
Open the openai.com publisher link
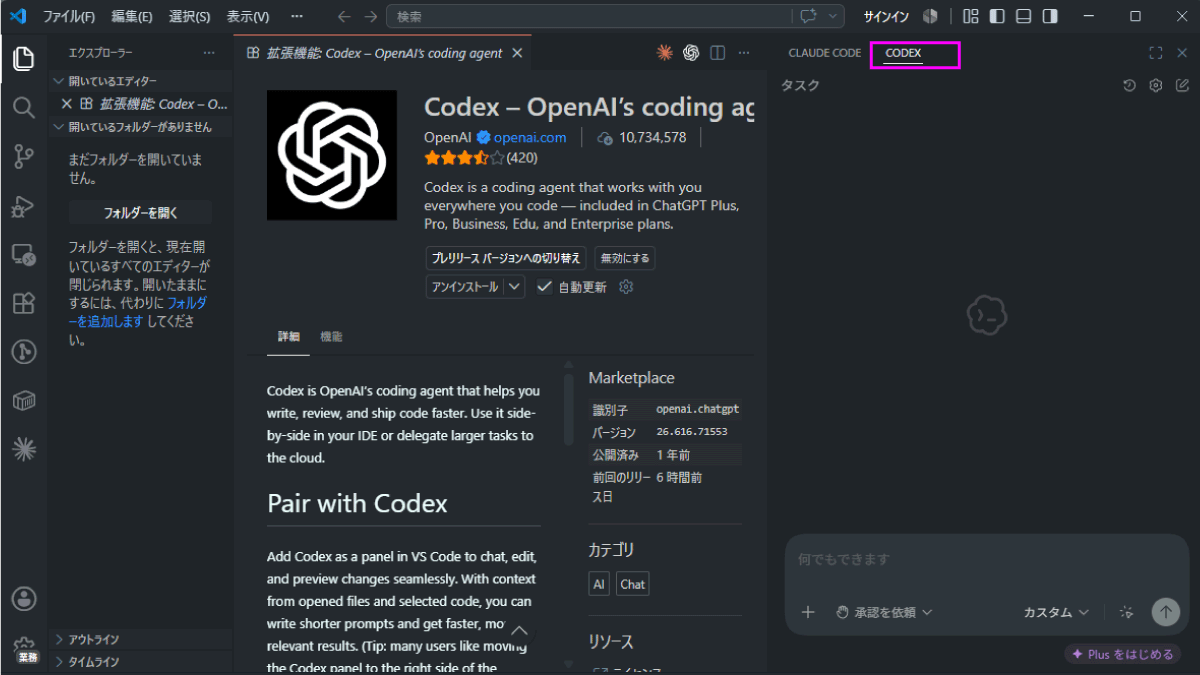tap(529, 138)
